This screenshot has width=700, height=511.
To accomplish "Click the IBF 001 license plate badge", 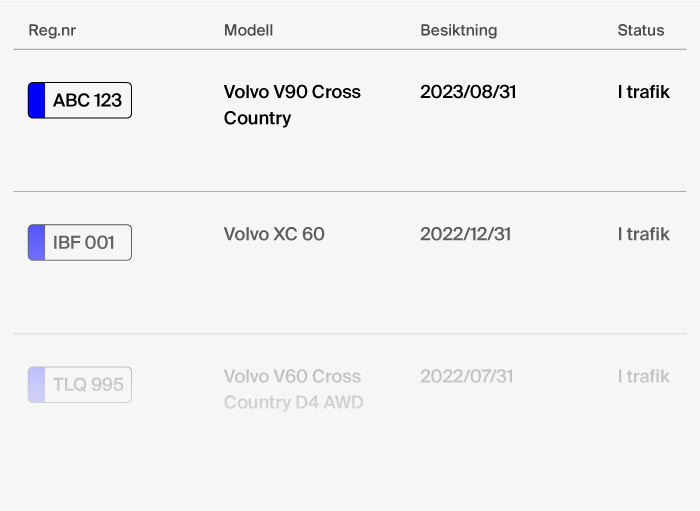I will [x=80, y=242].
